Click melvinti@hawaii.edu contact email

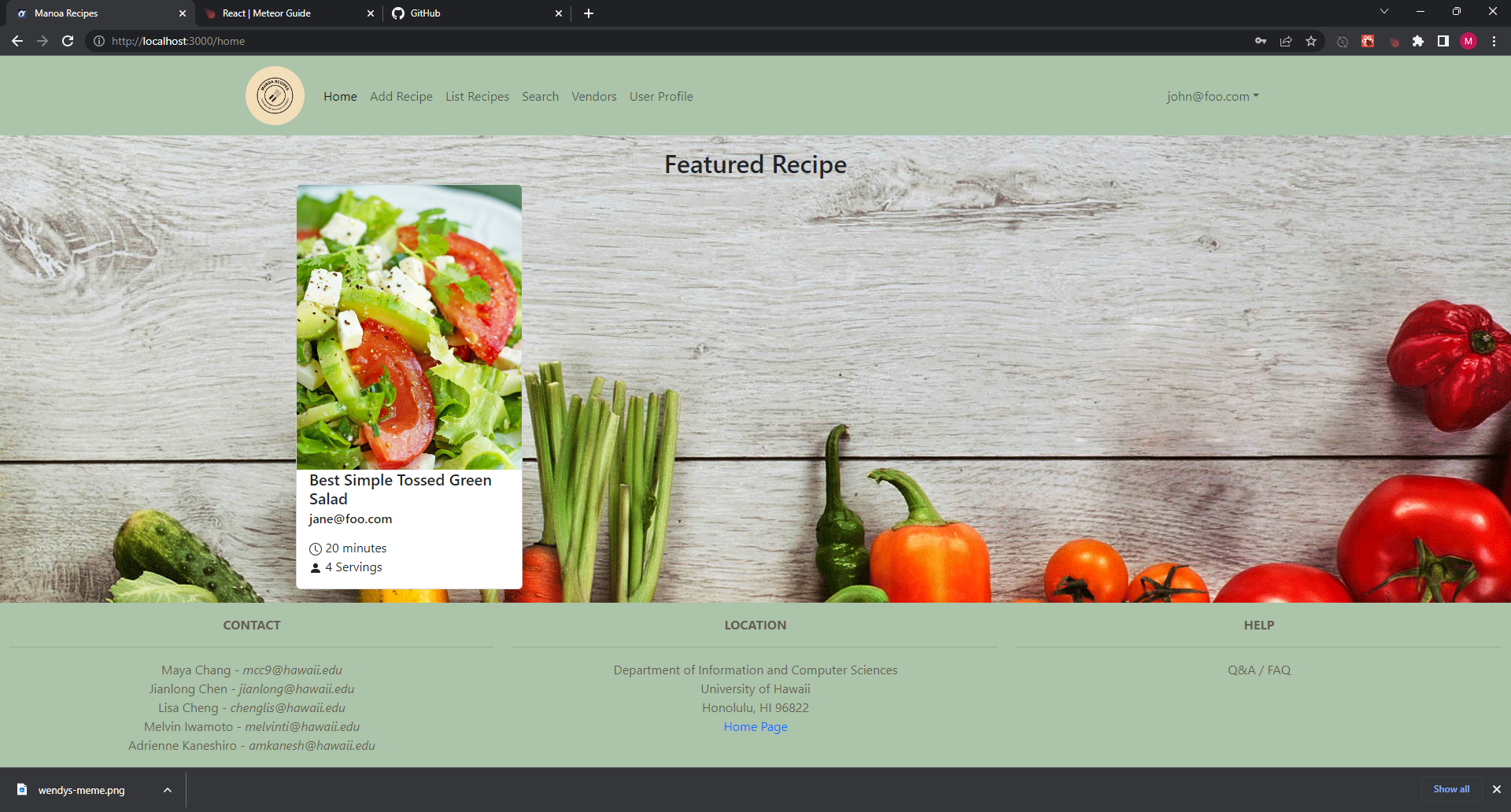tap(302, 727)
